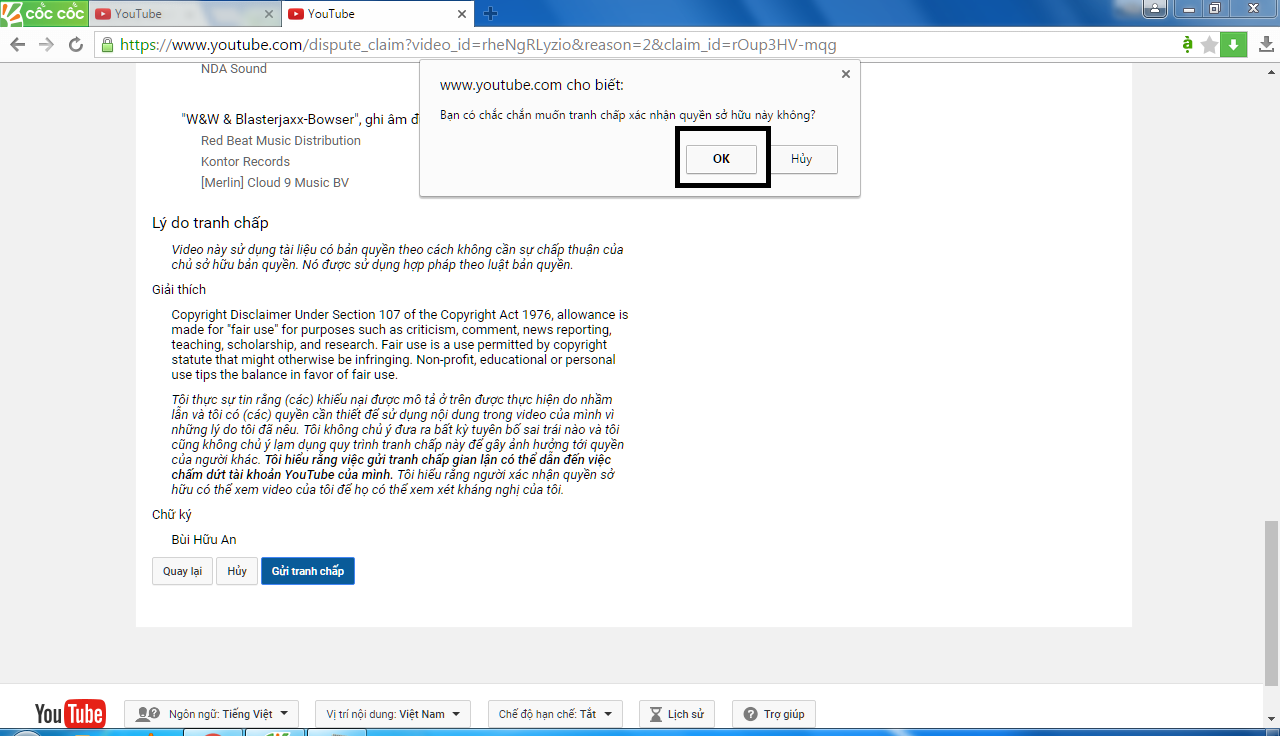Open a new tab with the plus icon
This screenshot has height=736, width=1280.
[x=490, y=14]
